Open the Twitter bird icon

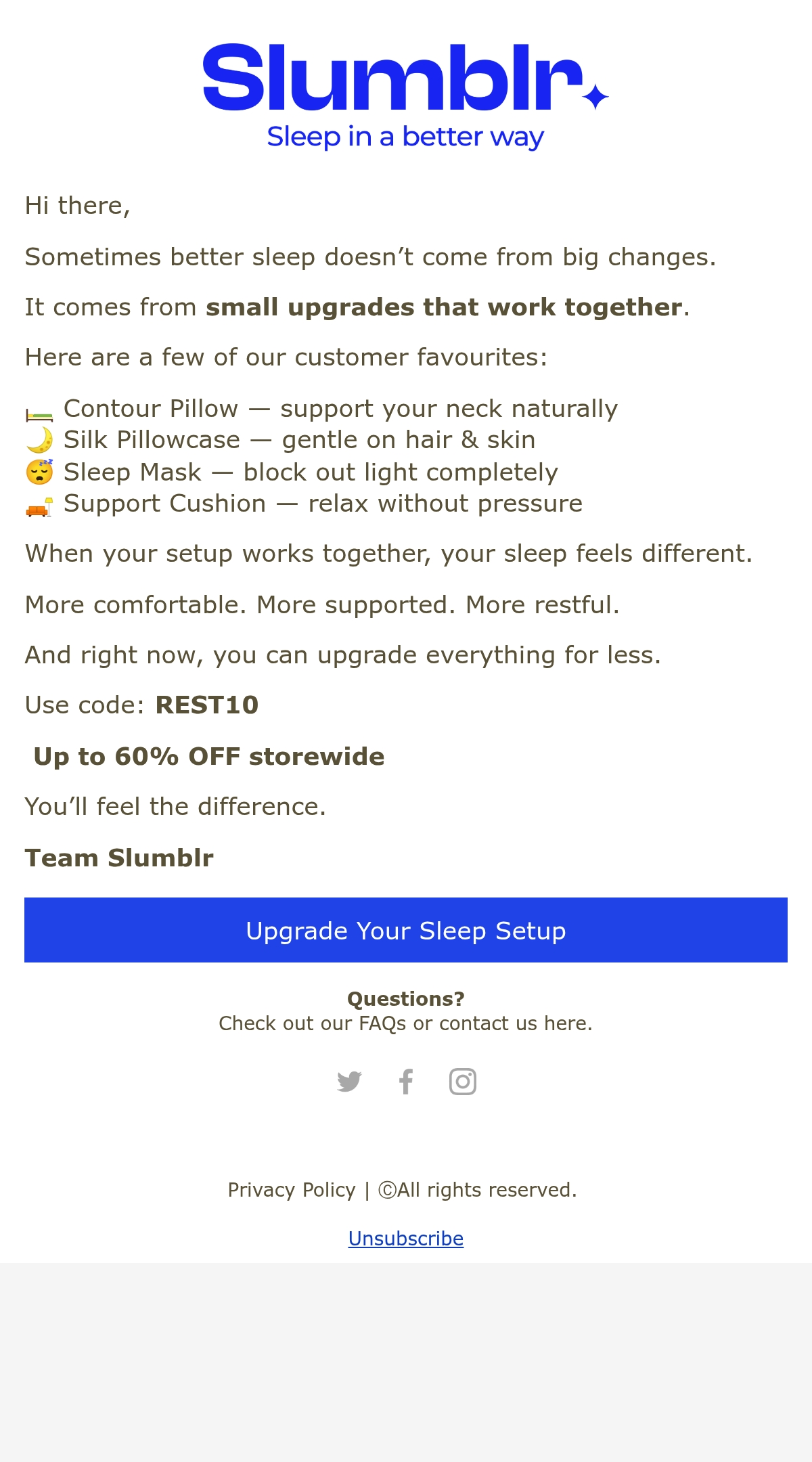point(349,1082)
